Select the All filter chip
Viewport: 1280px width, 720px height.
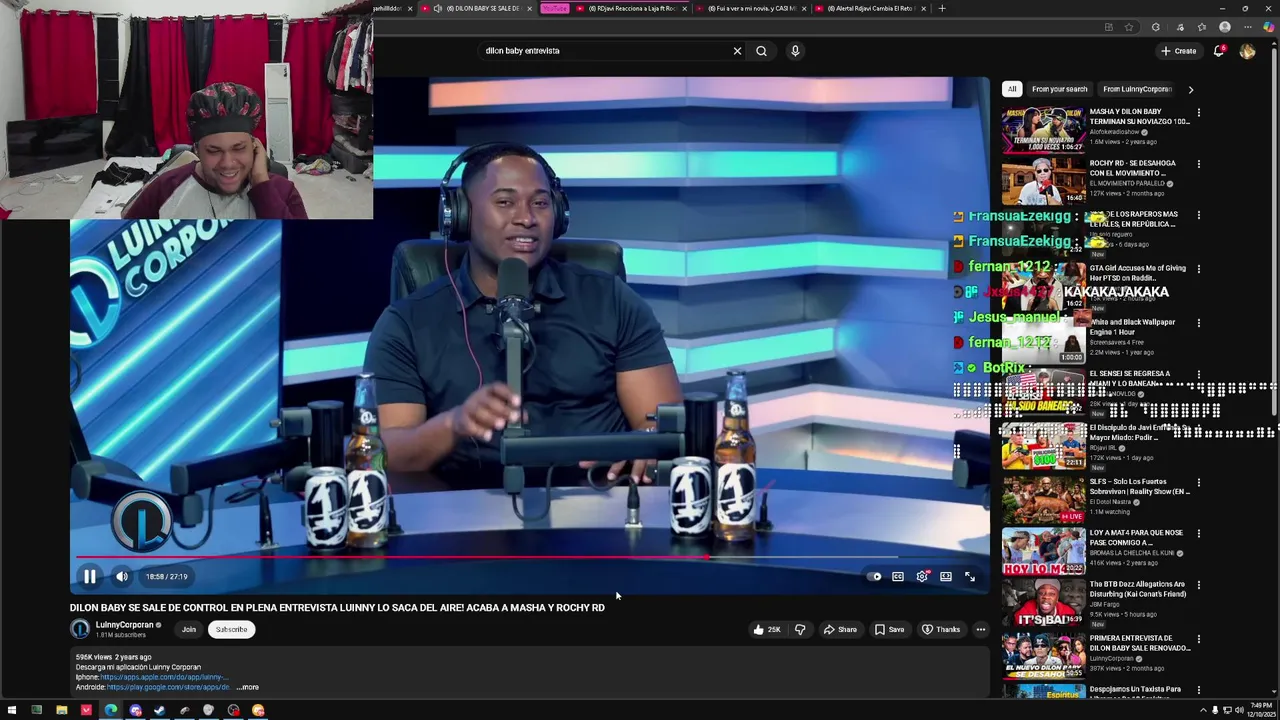pyautogui.click(x=1012, y=89)
